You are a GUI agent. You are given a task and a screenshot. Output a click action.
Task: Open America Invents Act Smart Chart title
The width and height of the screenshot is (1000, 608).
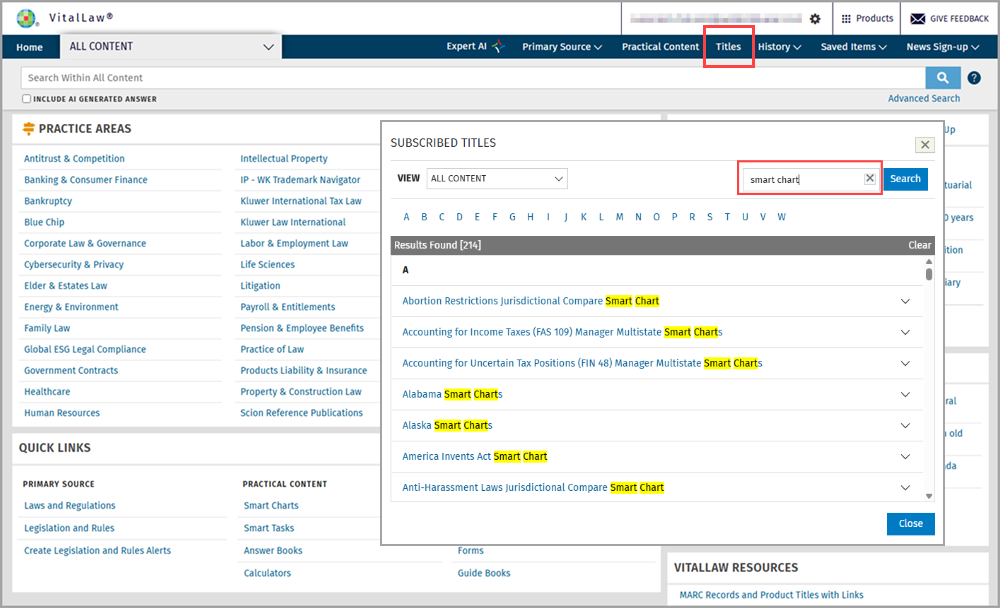point(474,457)
